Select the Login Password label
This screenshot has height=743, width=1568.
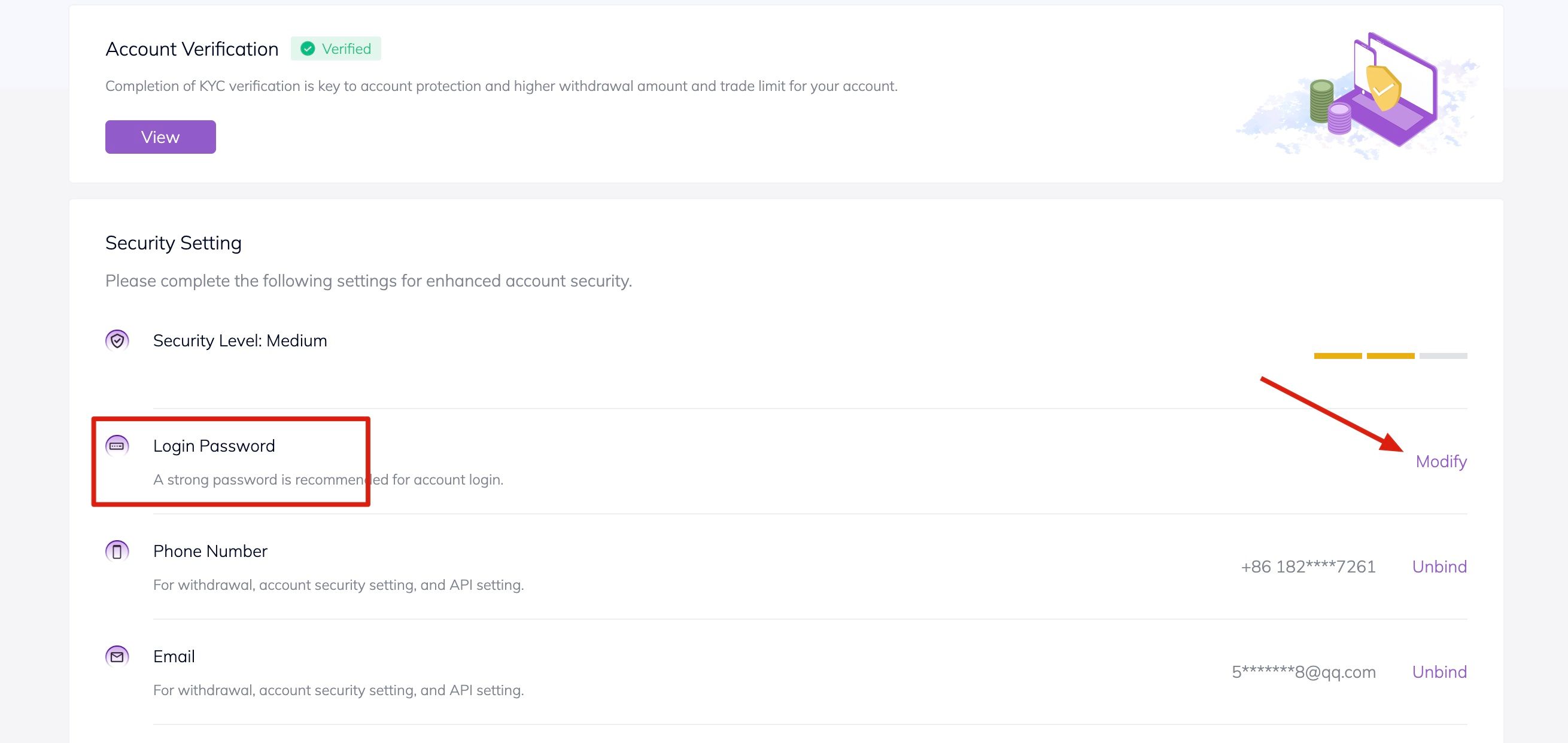coord(214,446)
